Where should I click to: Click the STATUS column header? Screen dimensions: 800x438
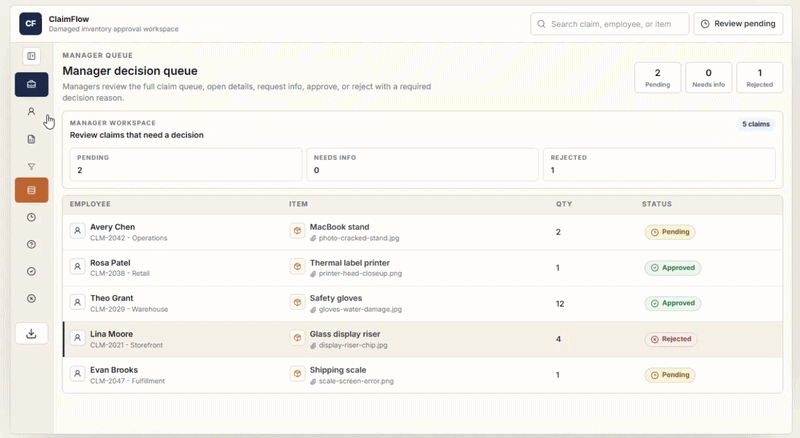click(657, 204)
